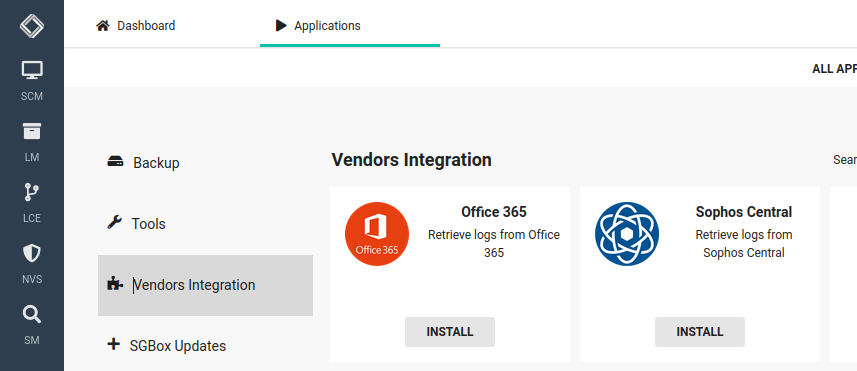
Task: Open the LM archive icon
Action: (32, 131)
